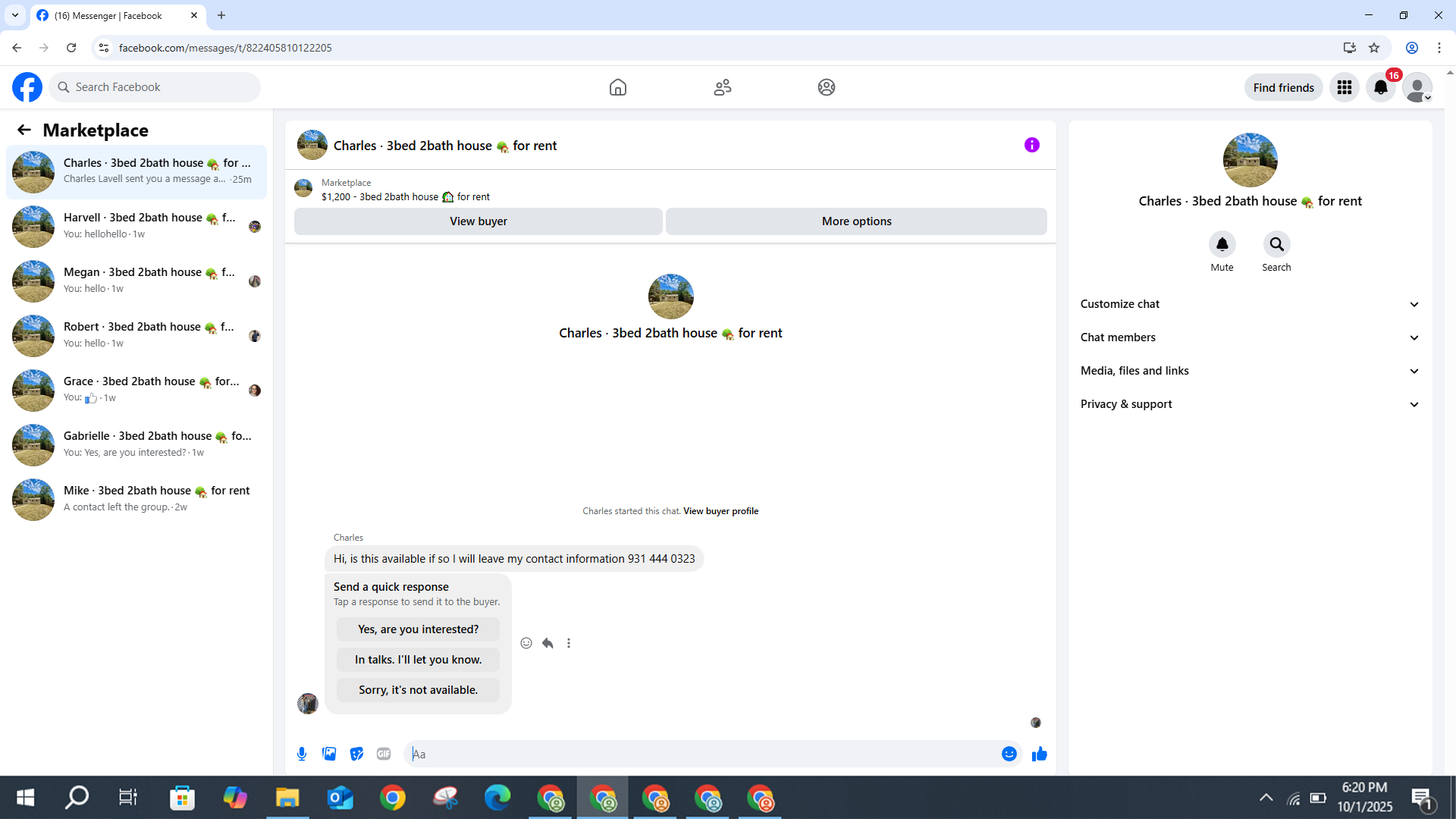Screen dimensions: 1456x819
Task: Open the account profile menu
Action: coord(1417,87)
